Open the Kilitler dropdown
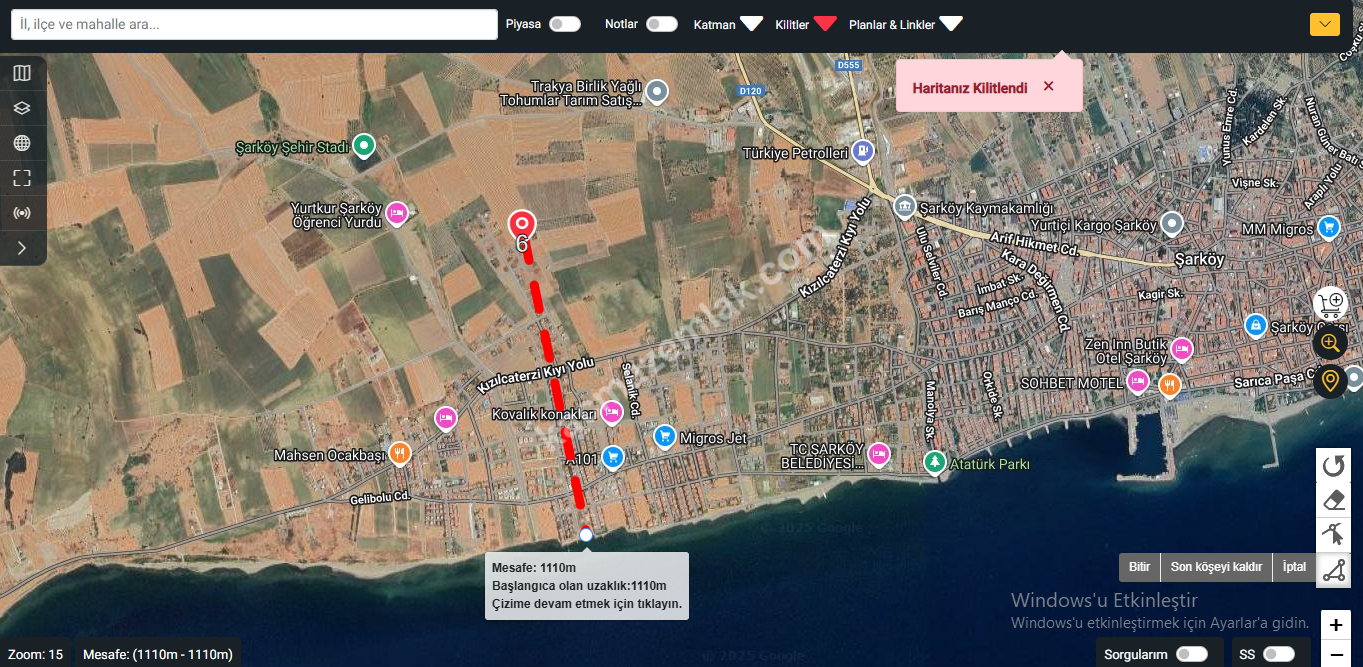The image size is (1363, 667). tap(824, 24)
